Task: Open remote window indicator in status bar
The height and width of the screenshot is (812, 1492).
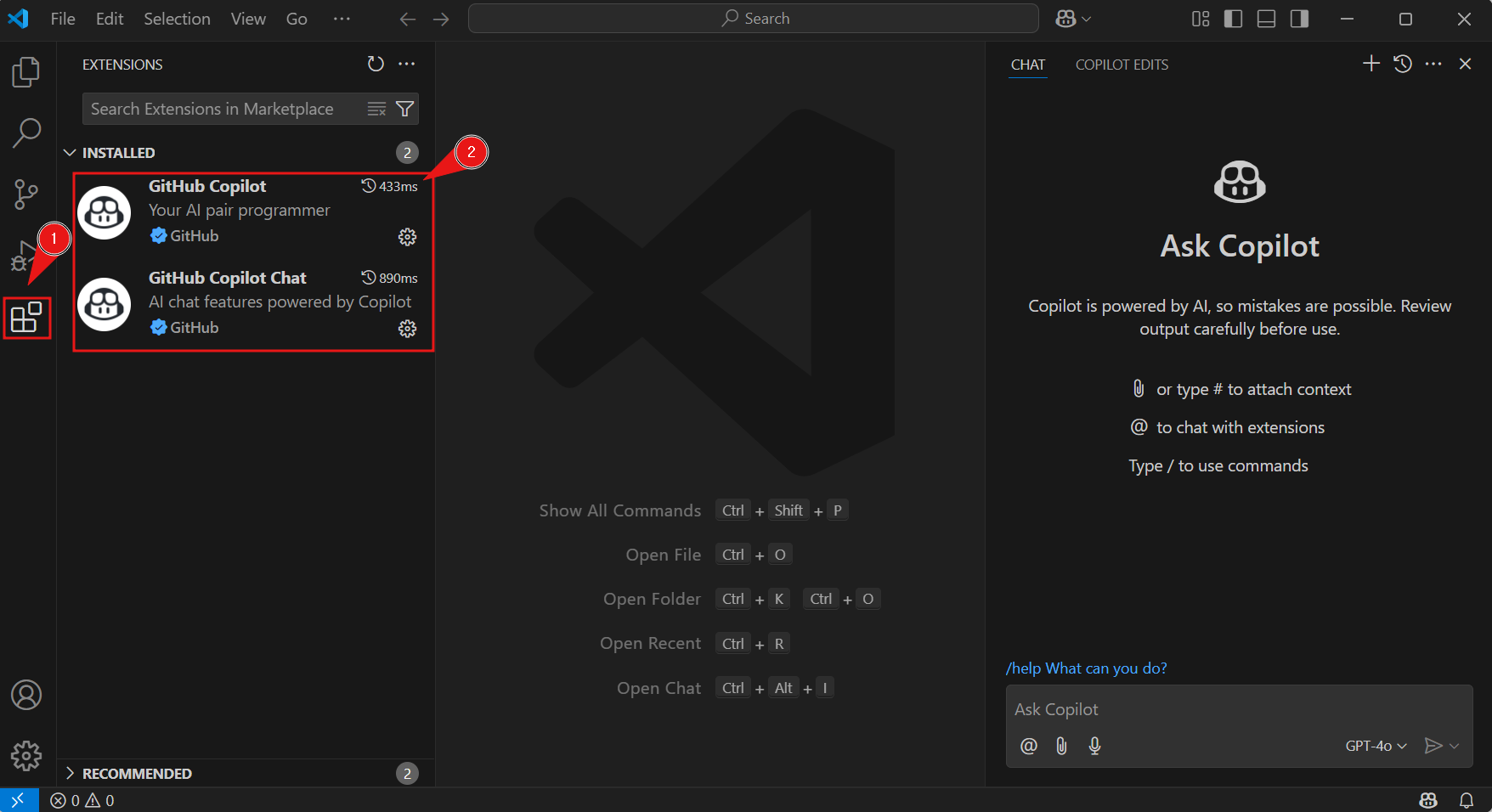Action: pyautogui.click(x=19, y=800)
